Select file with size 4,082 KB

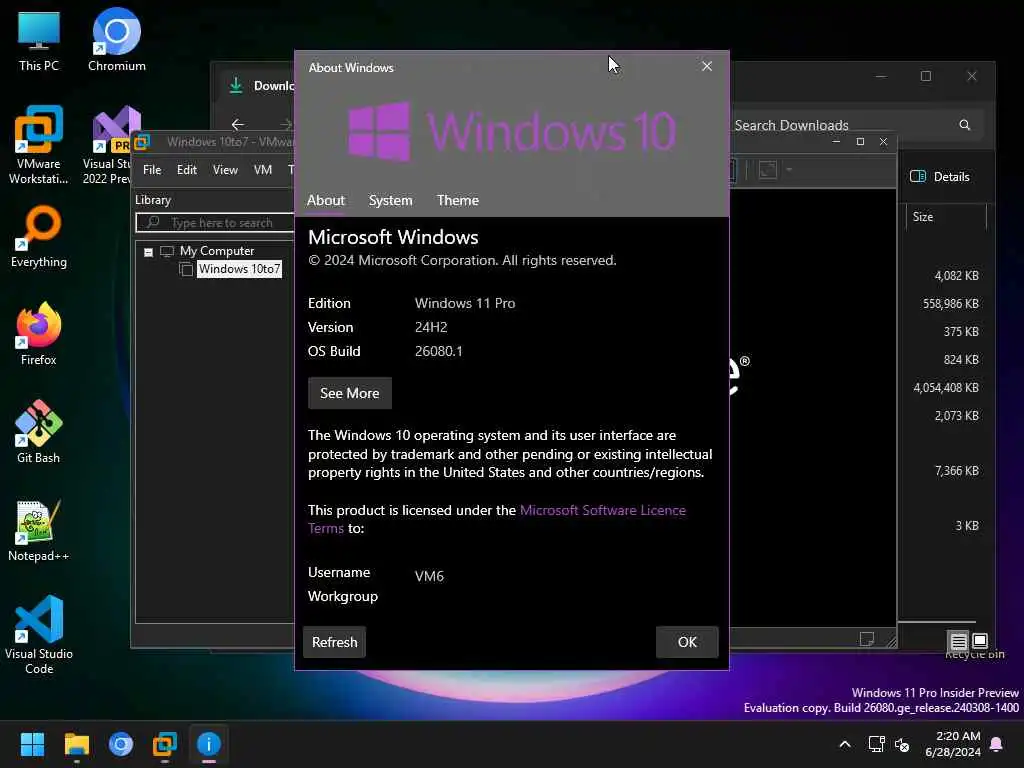click(x=957, y=276)
